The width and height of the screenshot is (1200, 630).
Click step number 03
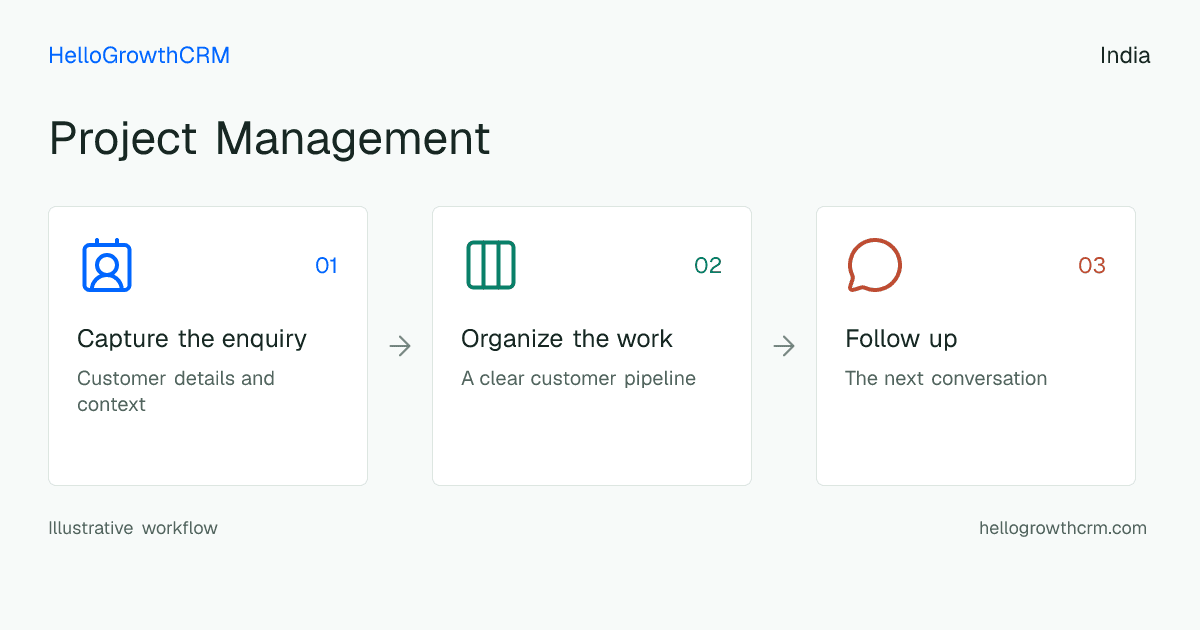click(1092, 265)
